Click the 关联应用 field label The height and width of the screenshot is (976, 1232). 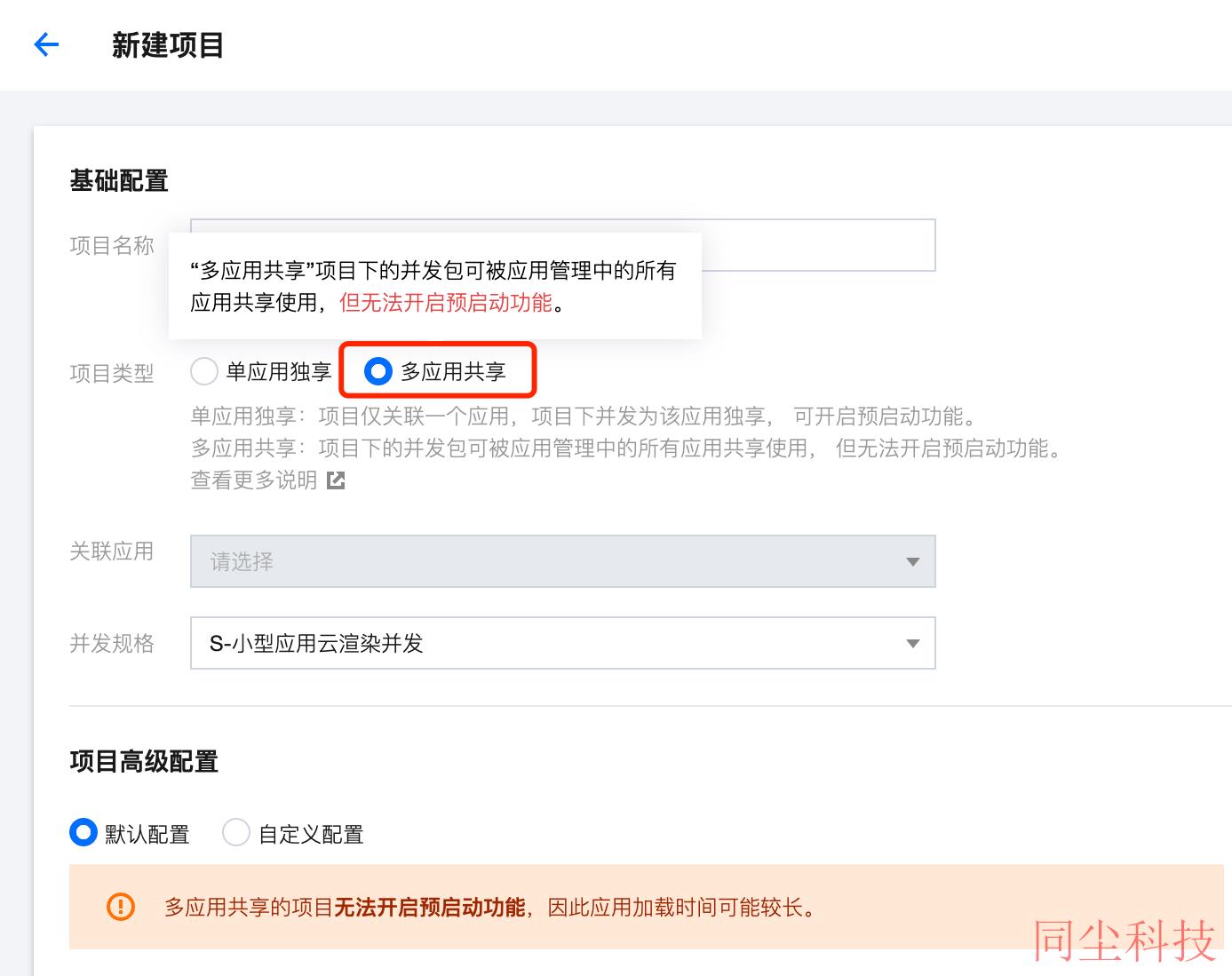pyautogui.click(x=112, y=551)
